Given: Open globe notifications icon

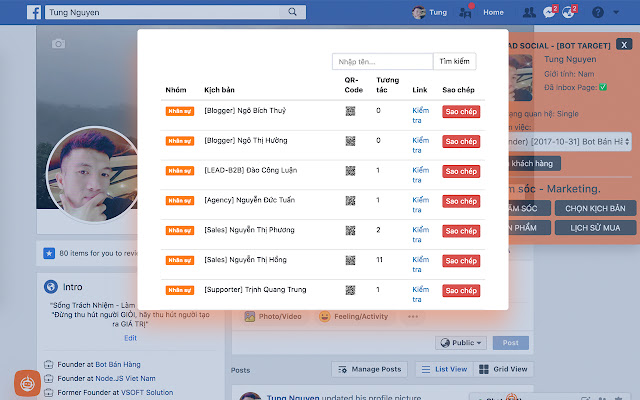Looking at the screenshot, I should coord(568,12).
